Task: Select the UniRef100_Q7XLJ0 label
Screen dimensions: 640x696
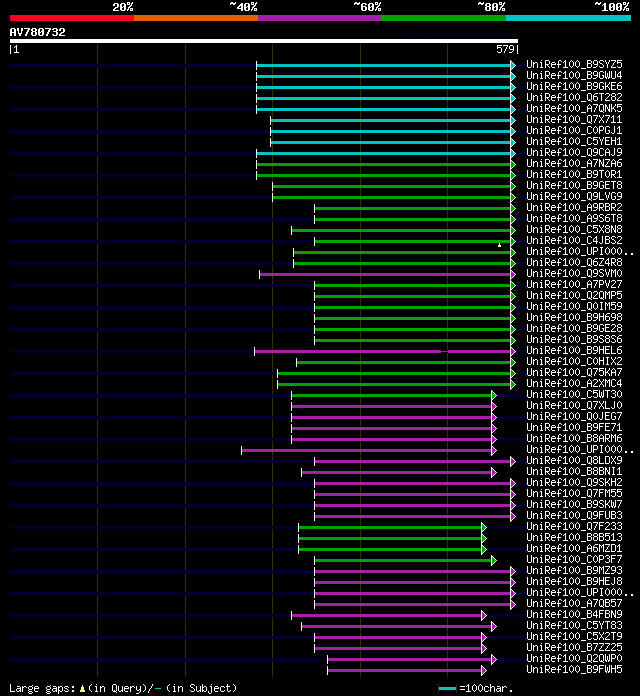Action: click(574, 405)
